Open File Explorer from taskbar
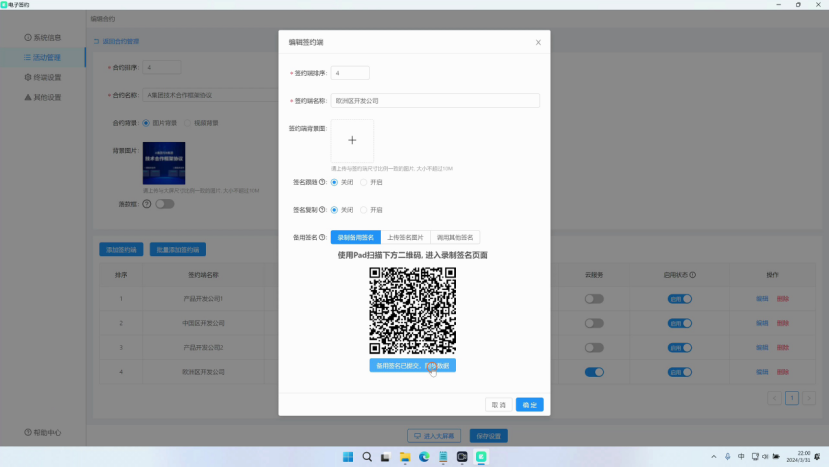Screen dimensions: 830x467 coord(405,457)
